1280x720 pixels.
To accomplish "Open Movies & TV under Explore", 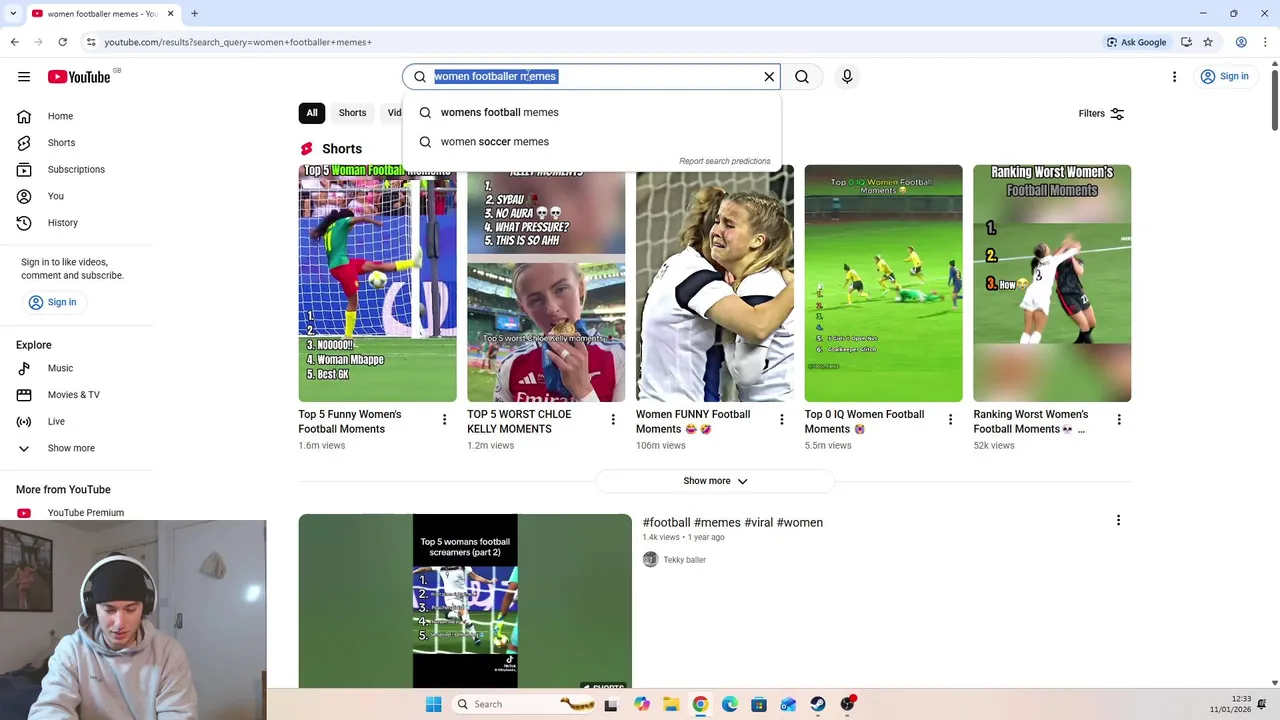I will pyautogui.click(x=73, y=395).
